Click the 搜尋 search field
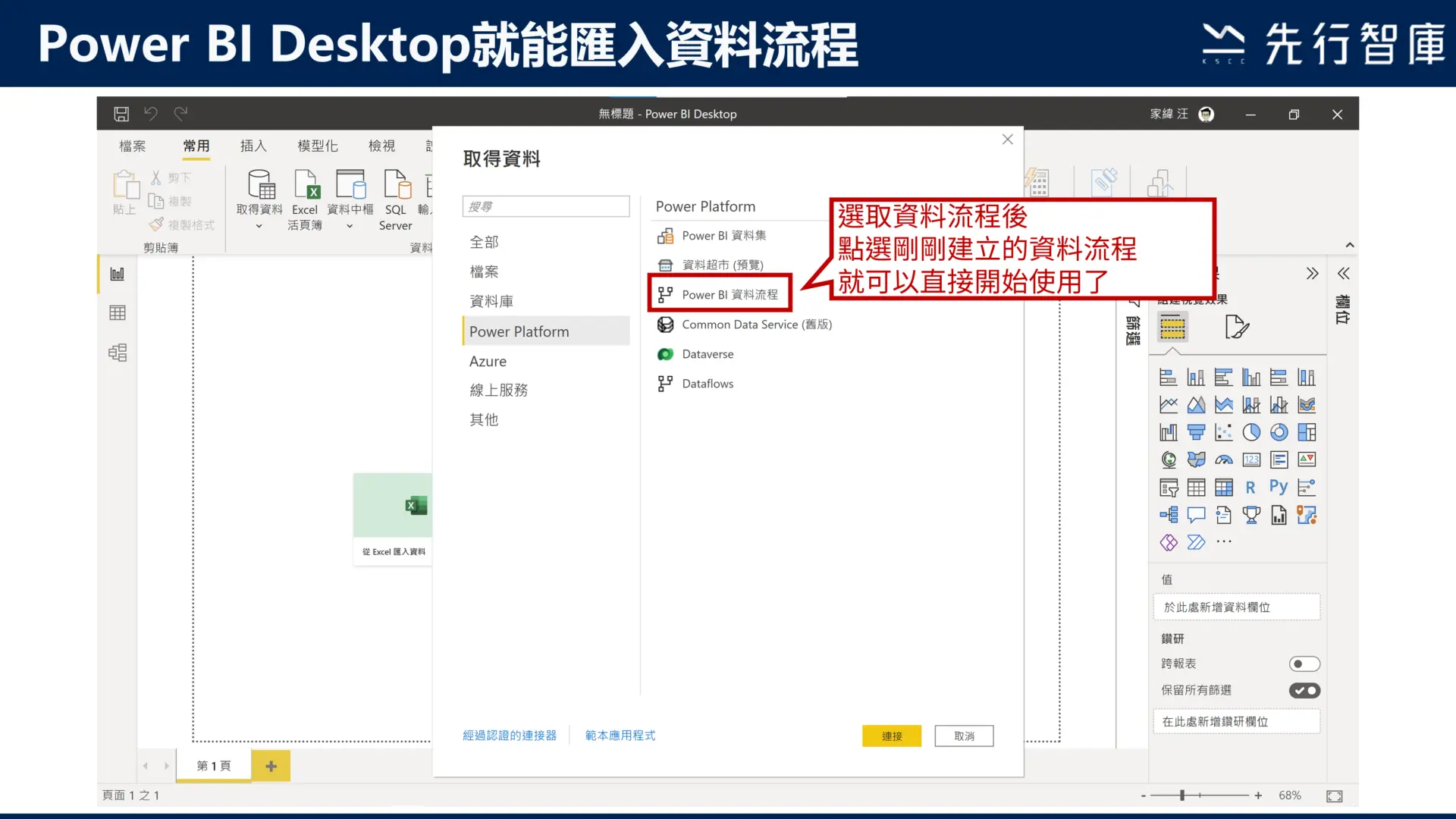 tap(546, 206)
